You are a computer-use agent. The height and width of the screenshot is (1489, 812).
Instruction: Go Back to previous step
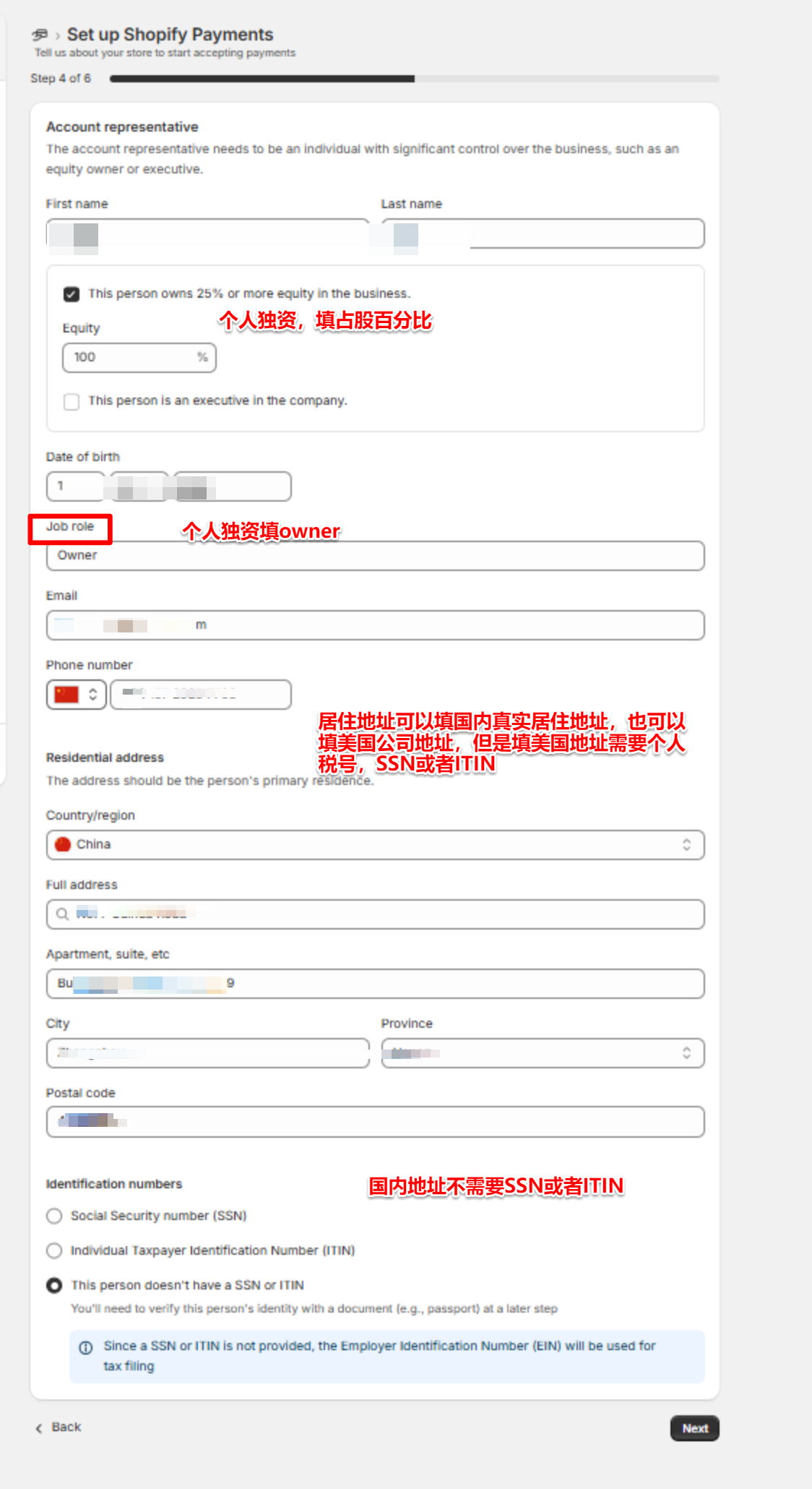[x=59, y=1428]
